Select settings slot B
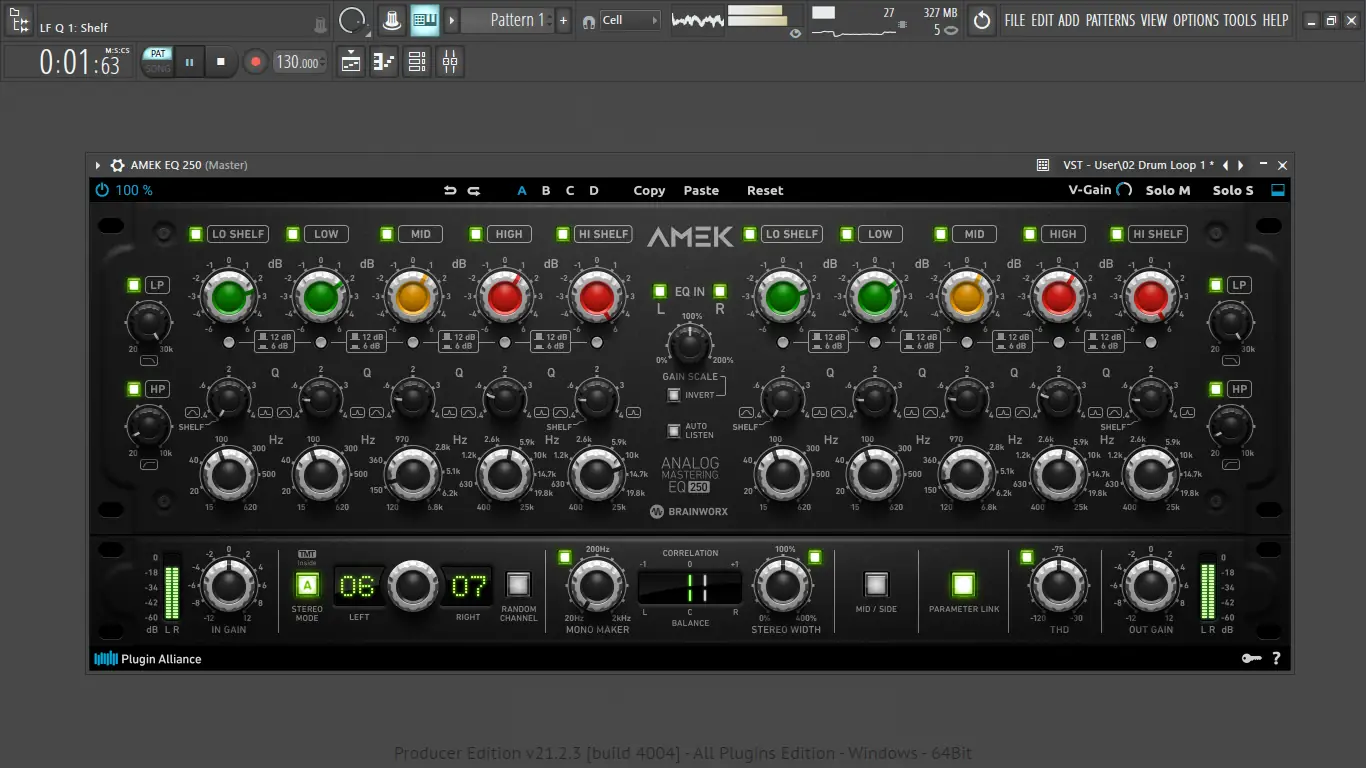The height and width of the screenshot is (768, 1366). tap(546, 190)
